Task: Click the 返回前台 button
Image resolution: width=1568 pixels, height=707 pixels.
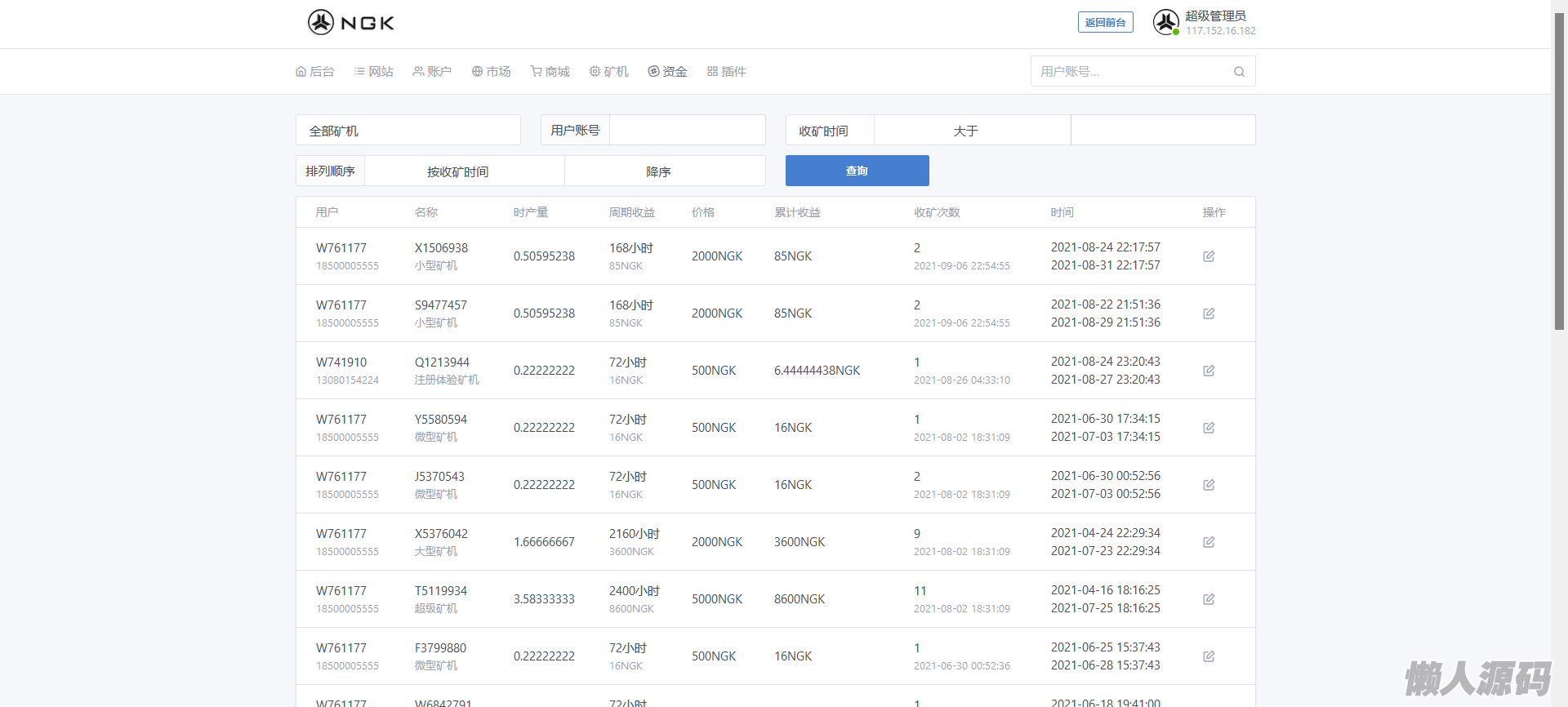Action: (1105, 22)
